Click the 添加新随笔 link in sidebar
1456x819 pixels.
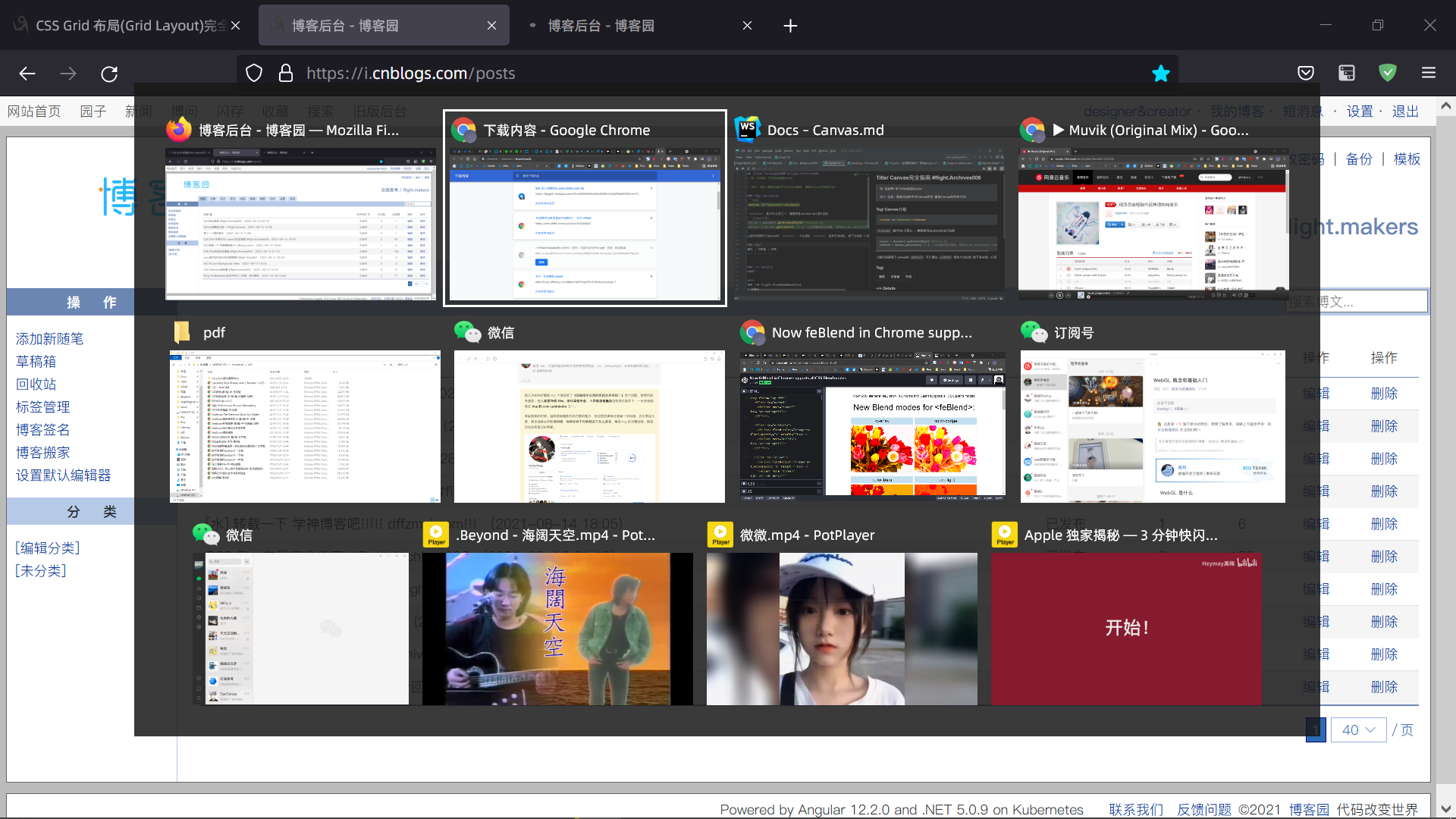coord(49,339)
